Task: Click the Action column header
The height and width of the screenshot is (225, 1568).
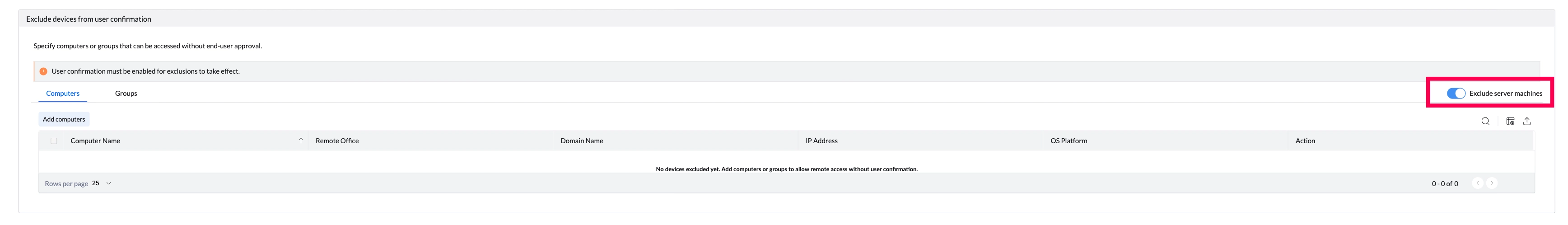Action: coord(1305,141)
